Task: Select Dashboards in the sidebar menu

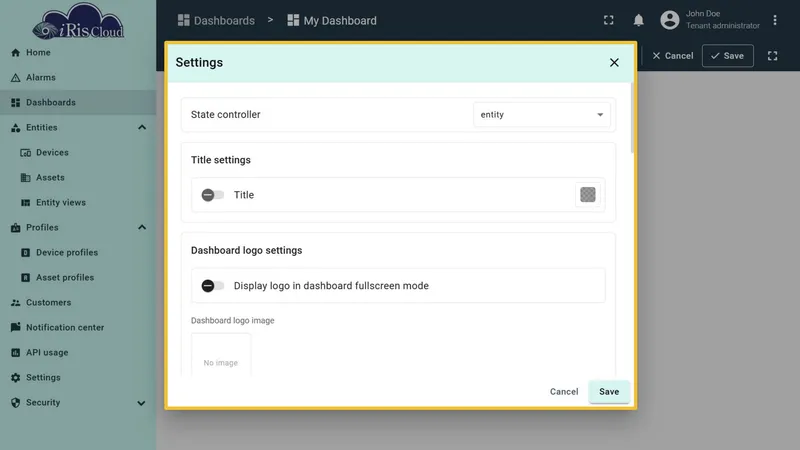Action: pyautogui.click(x=78, y=103)
